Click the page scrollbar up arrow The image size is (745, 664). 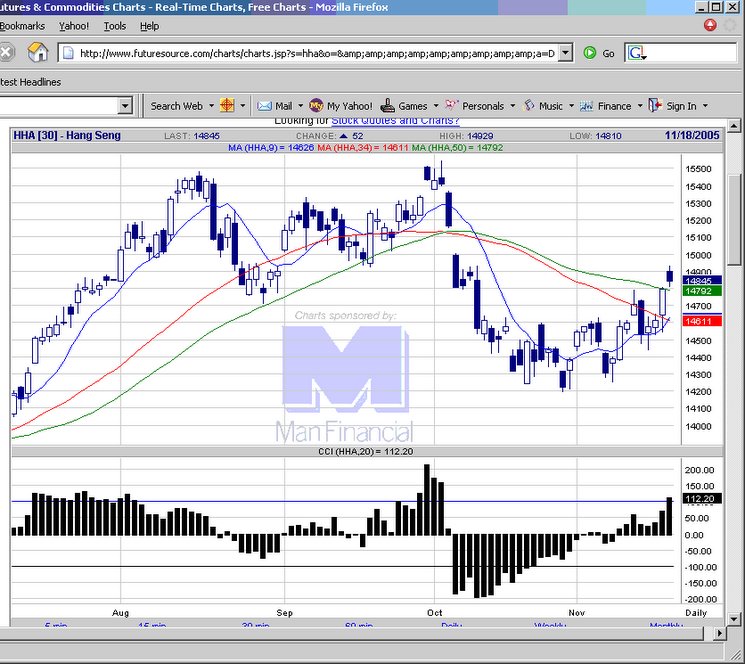[x=734, y=126]
